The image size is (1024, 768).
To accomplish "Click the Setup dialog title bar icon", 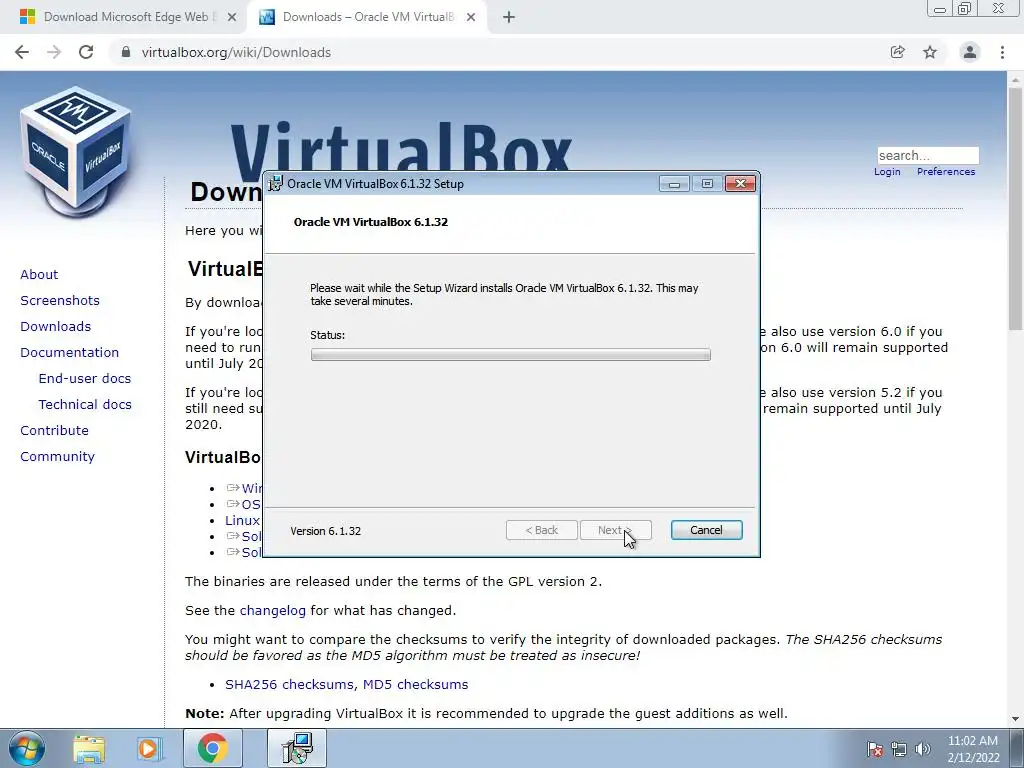I will (276, 184).
